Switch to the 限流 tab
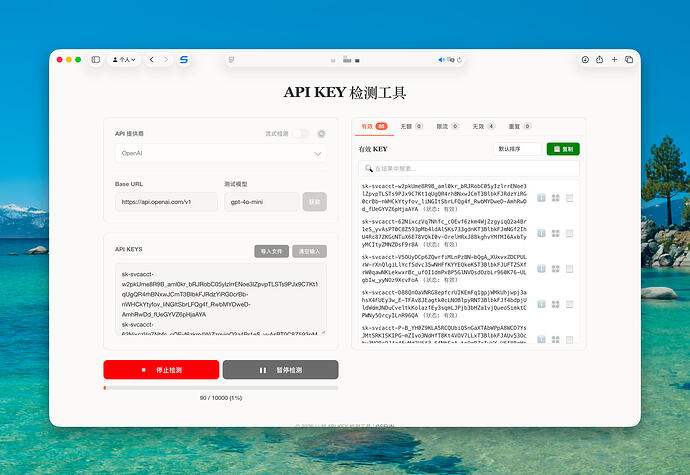This screenshot has height=475, width=690. (448, 126)
